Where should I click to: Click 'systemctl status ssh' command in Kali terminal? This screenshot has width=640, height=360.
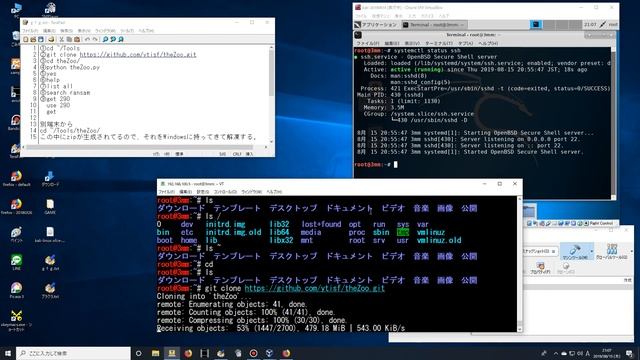click(x=427, y=51)
